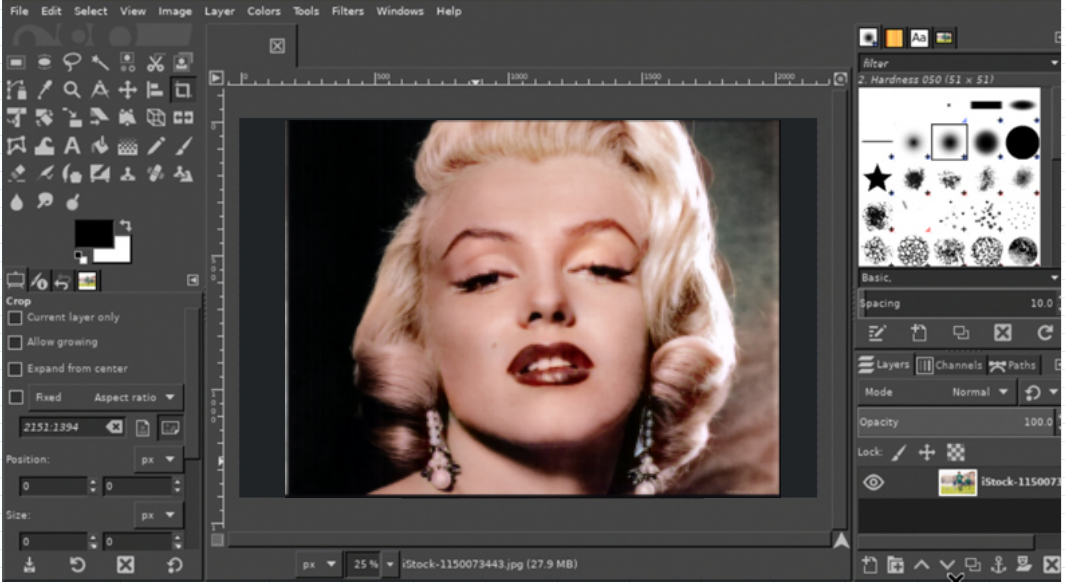The image size is (1065, 583).
Task: Enable the Current layer only checkbox
Action: [15, 317]
